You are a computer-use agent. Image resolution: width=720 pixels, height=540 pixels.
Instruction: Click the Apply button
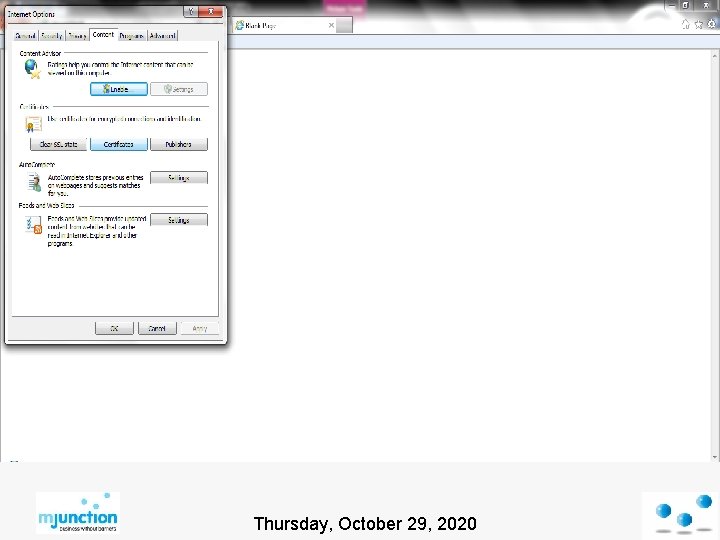(200, 328)
